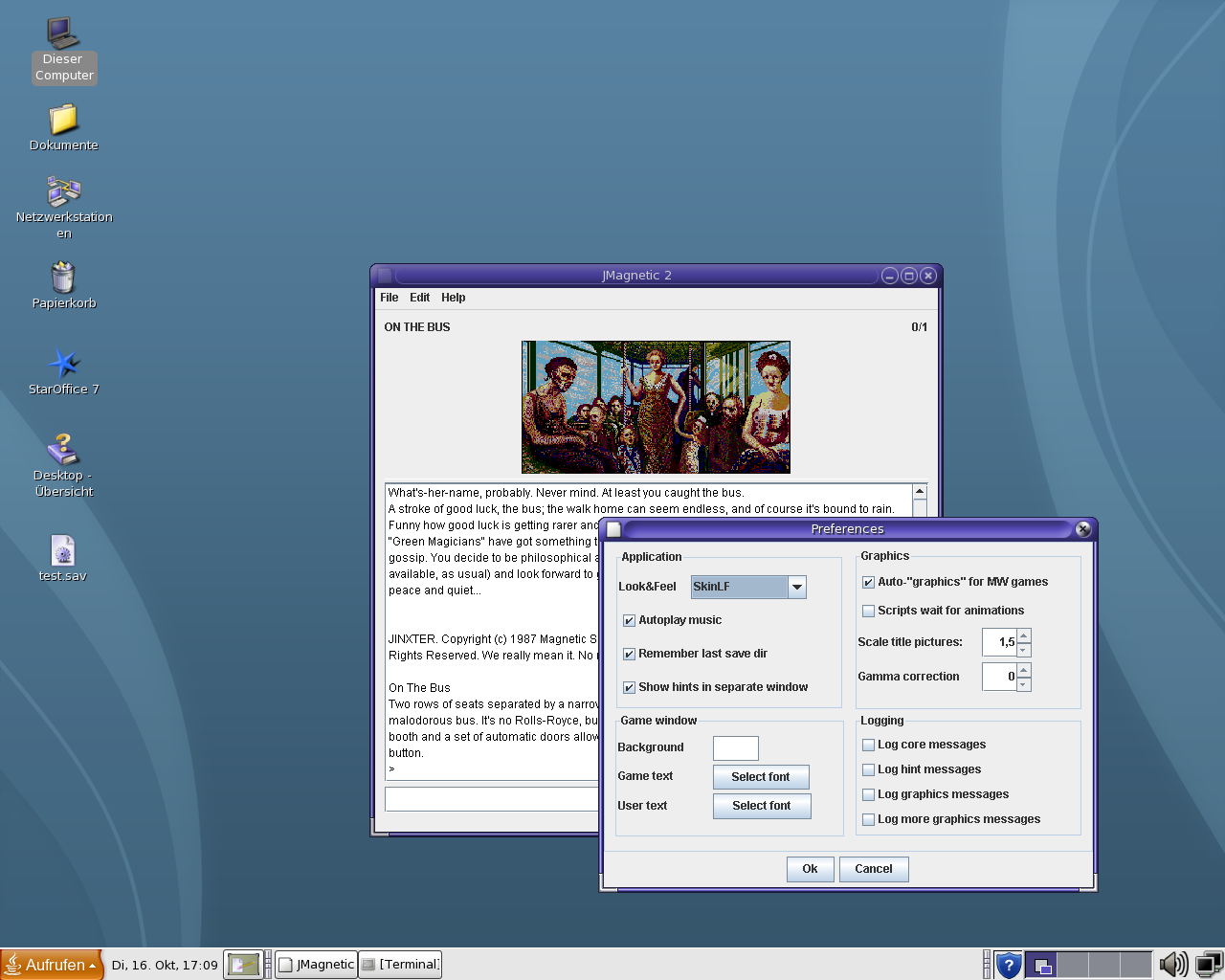The image size is (1225, 980).
Task: Open the Netzwerkstationen desktop icon
Action: [x=63, y=192]
